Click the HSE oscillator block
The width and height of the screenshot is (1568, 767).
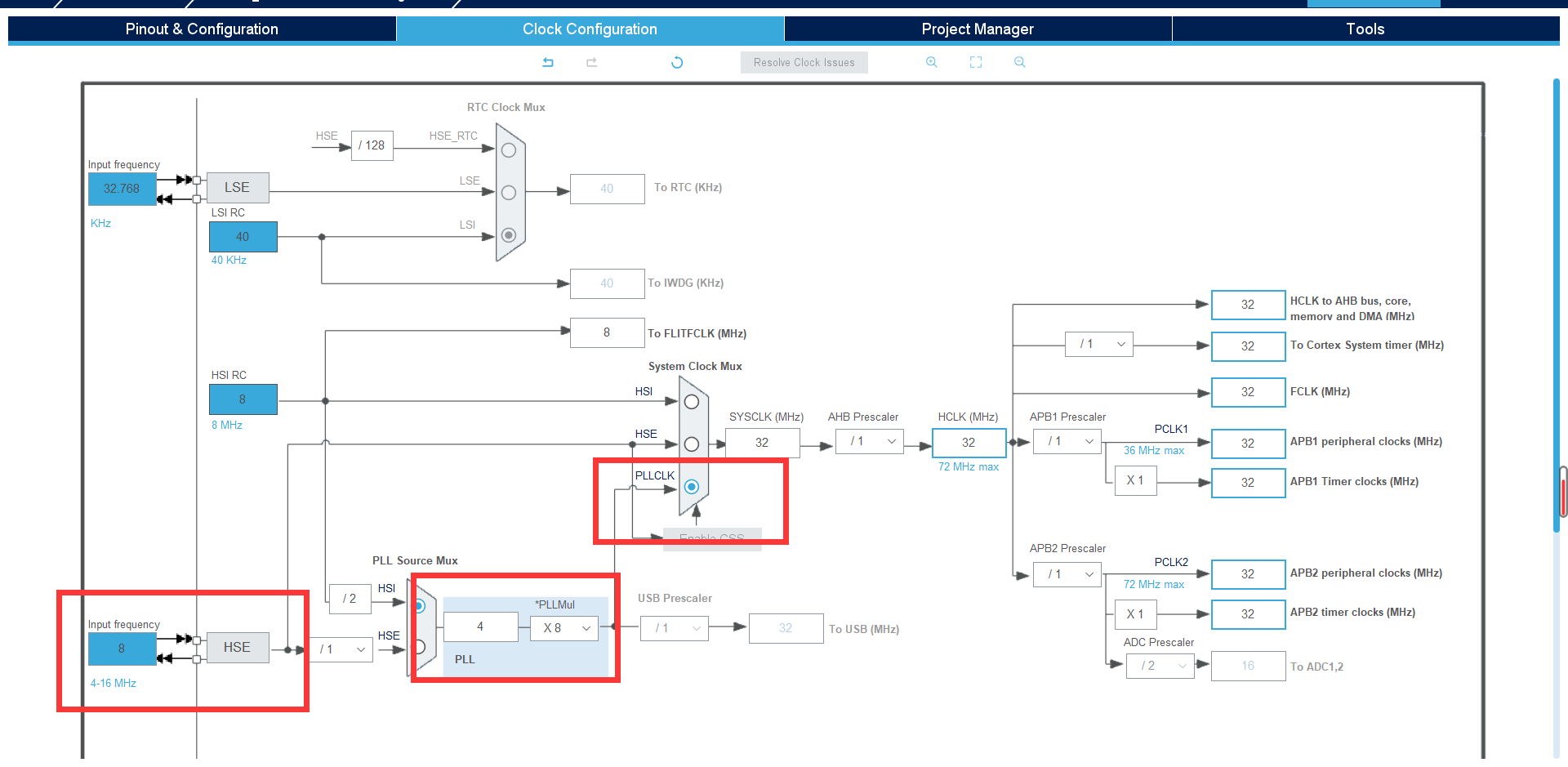pyautogui.click(x=238, y=647)
